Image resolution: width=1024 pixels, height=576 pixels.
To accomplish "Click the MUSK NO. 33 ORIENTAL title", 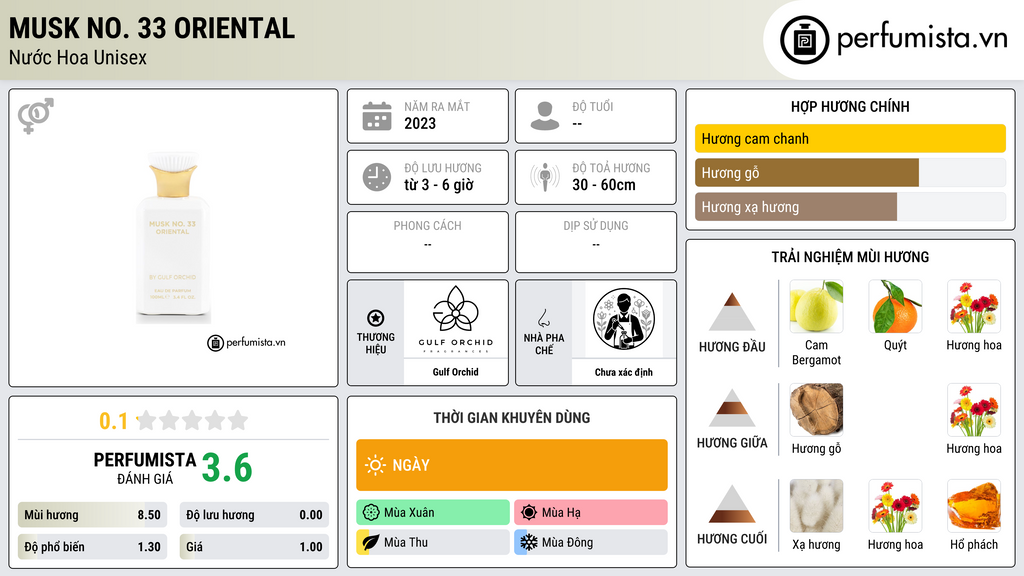I will [x=152, y=28].
